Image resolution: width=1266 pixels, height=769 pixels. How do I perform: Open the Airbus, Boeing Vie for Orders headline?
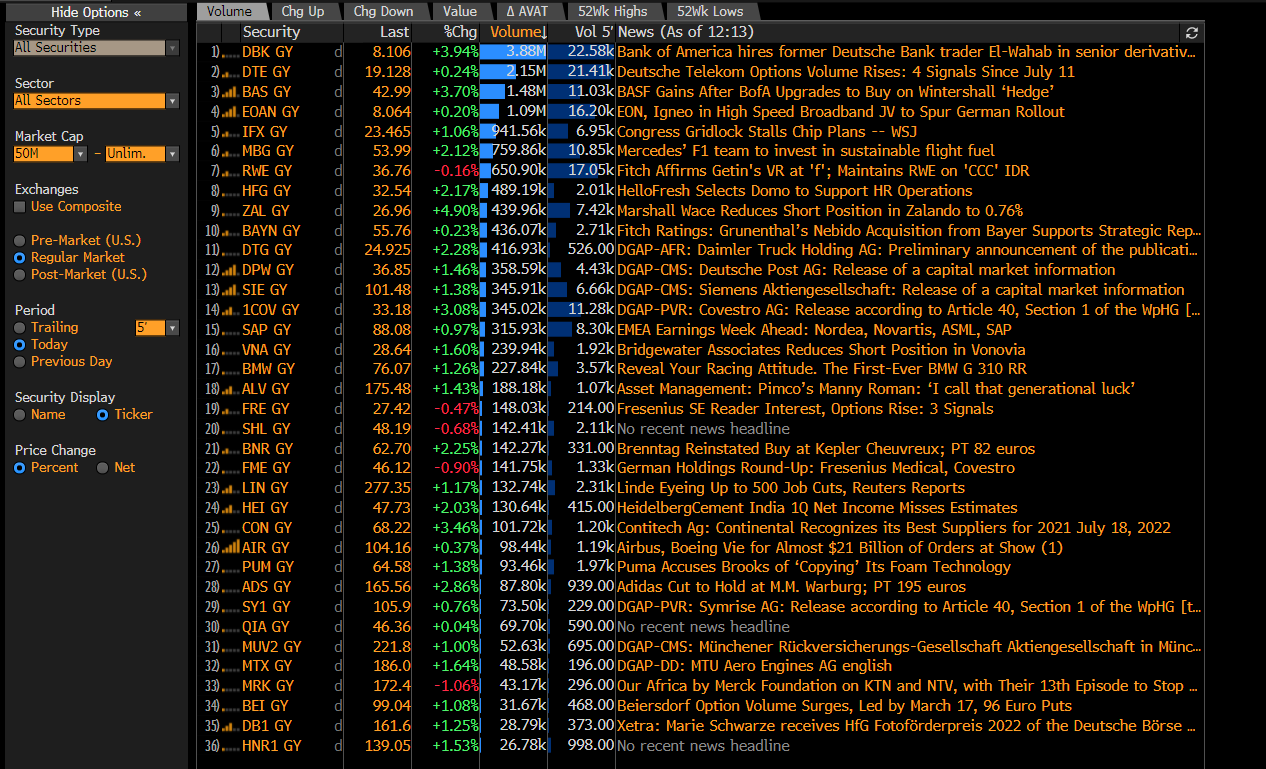[840, 547]
